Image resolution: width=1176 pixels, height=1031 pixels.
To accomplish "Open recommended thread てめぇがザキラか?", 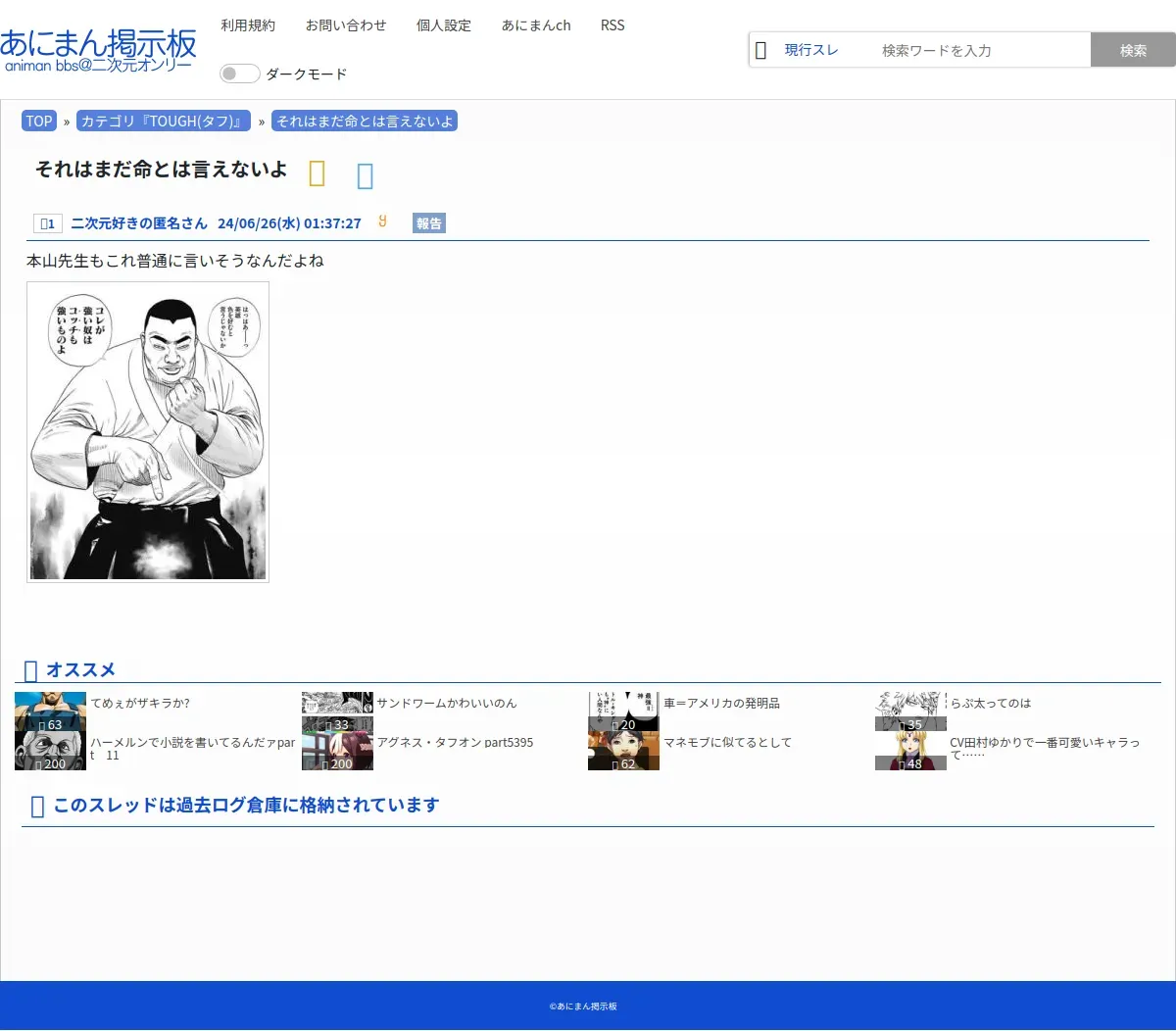I will pyautogui.click(x=140, y=703).
